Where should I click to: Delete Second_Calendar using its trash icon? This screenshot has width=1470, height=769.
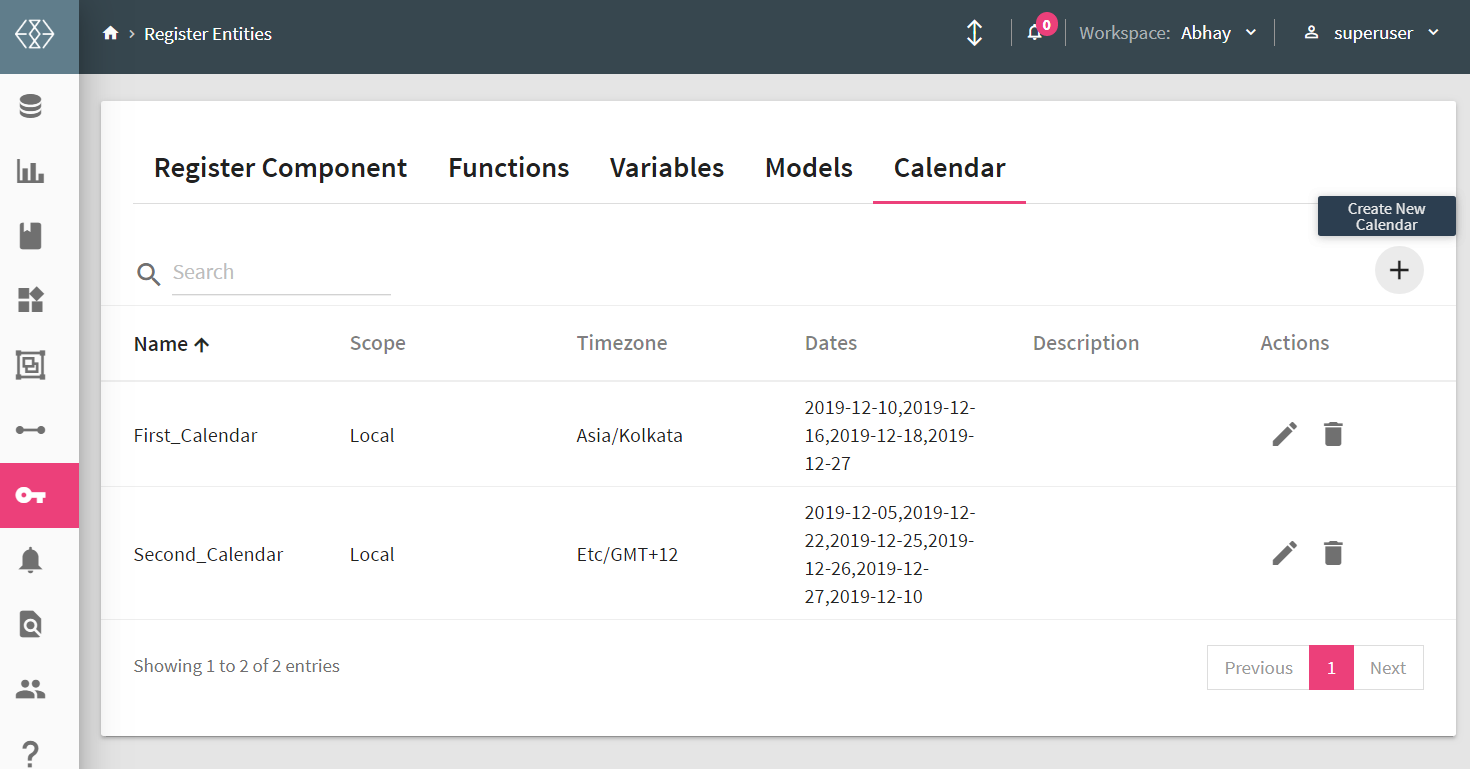coord(1333,553)
